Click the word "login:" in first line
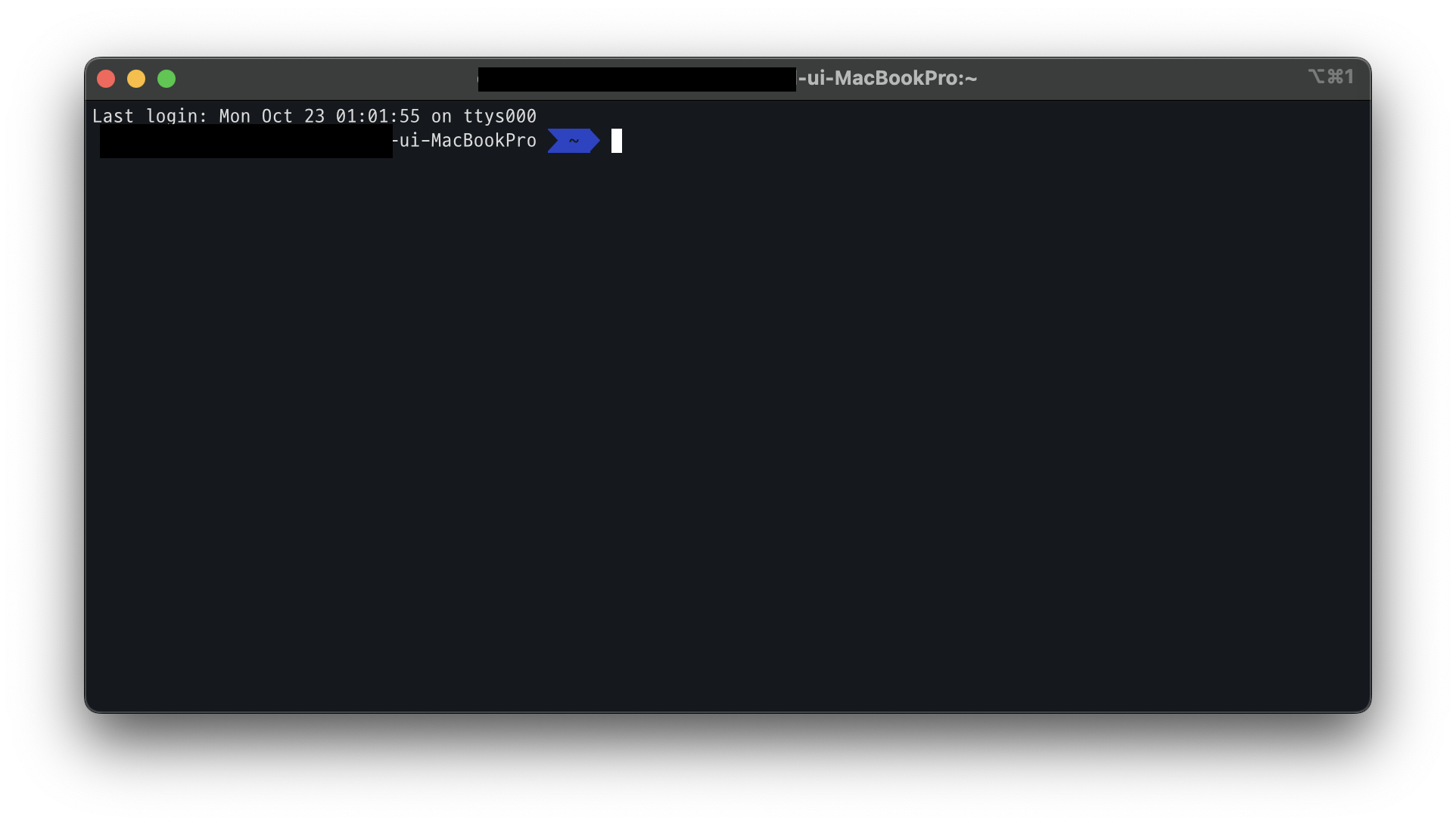 (x=176, y=116)
